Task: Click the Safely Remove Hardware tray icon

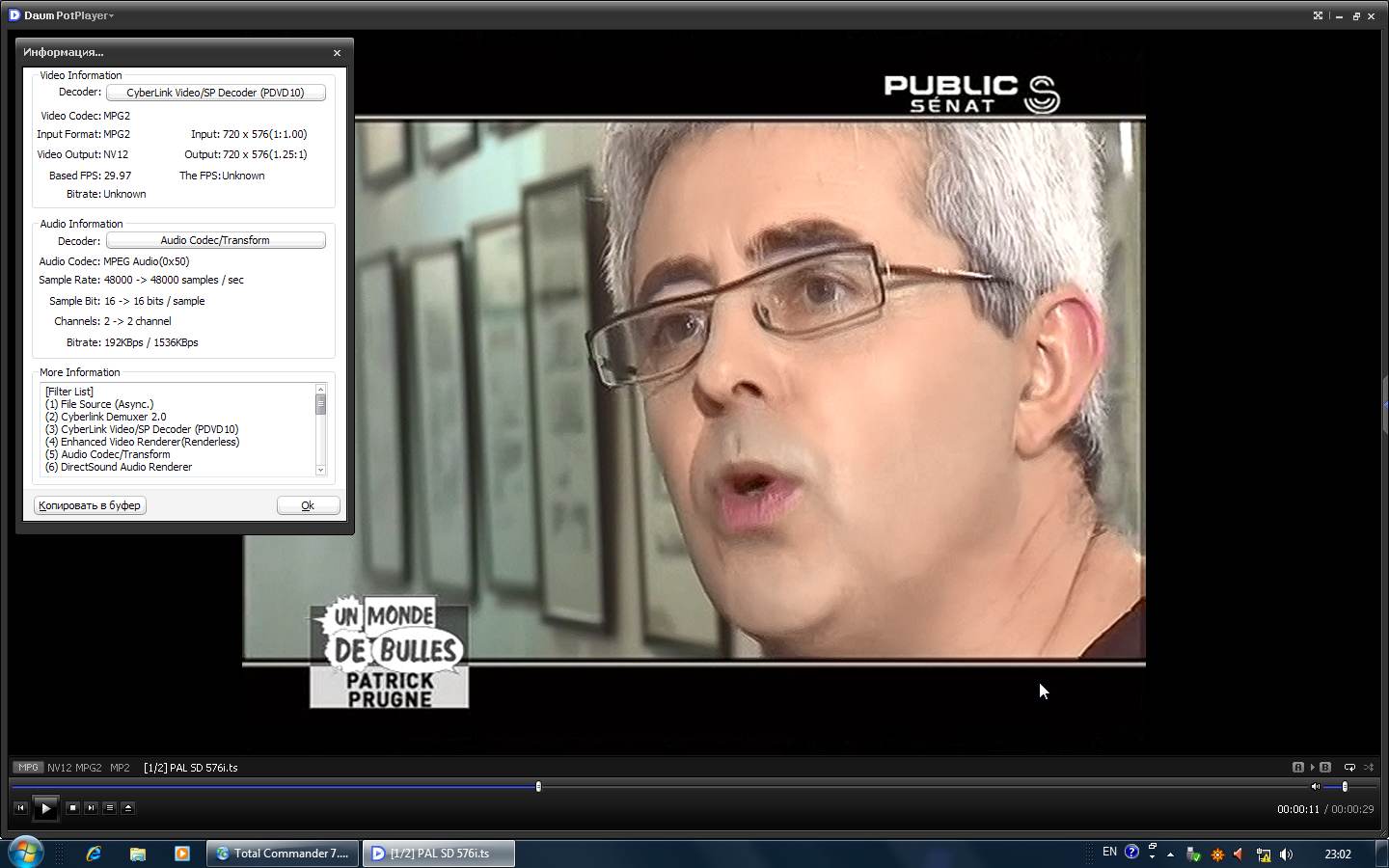Action: click(x=1193, y=854)
